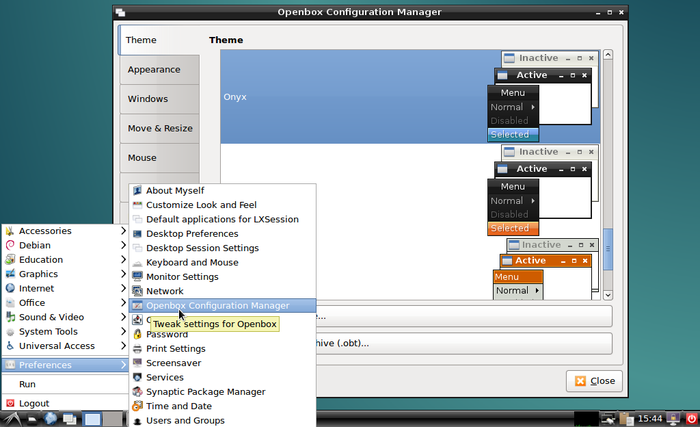
Task: Expand Education submenu
Action: coord(65,260)
